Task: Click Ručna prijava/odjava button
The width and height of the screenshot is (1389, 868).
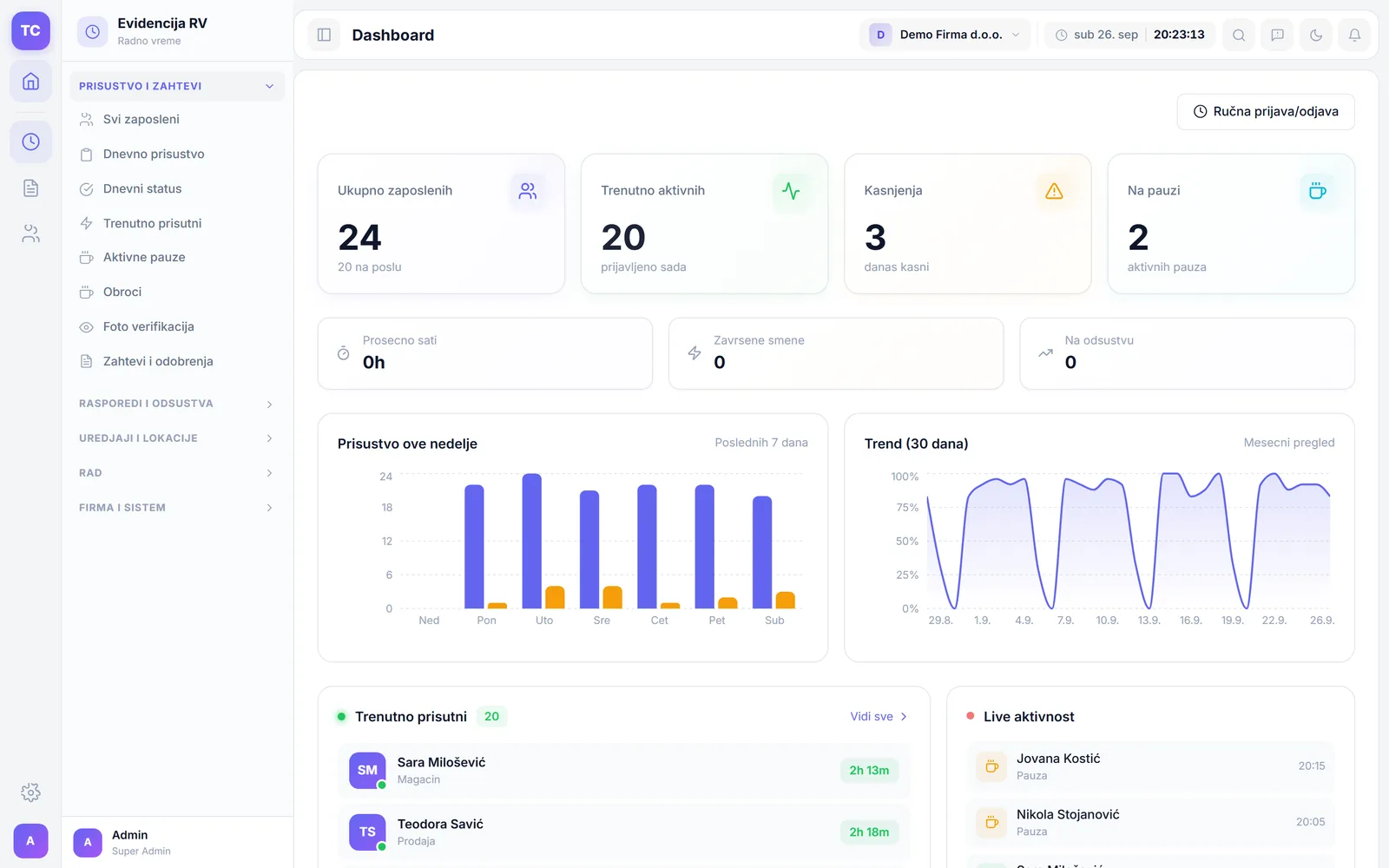Action: tap(1266, 111)
